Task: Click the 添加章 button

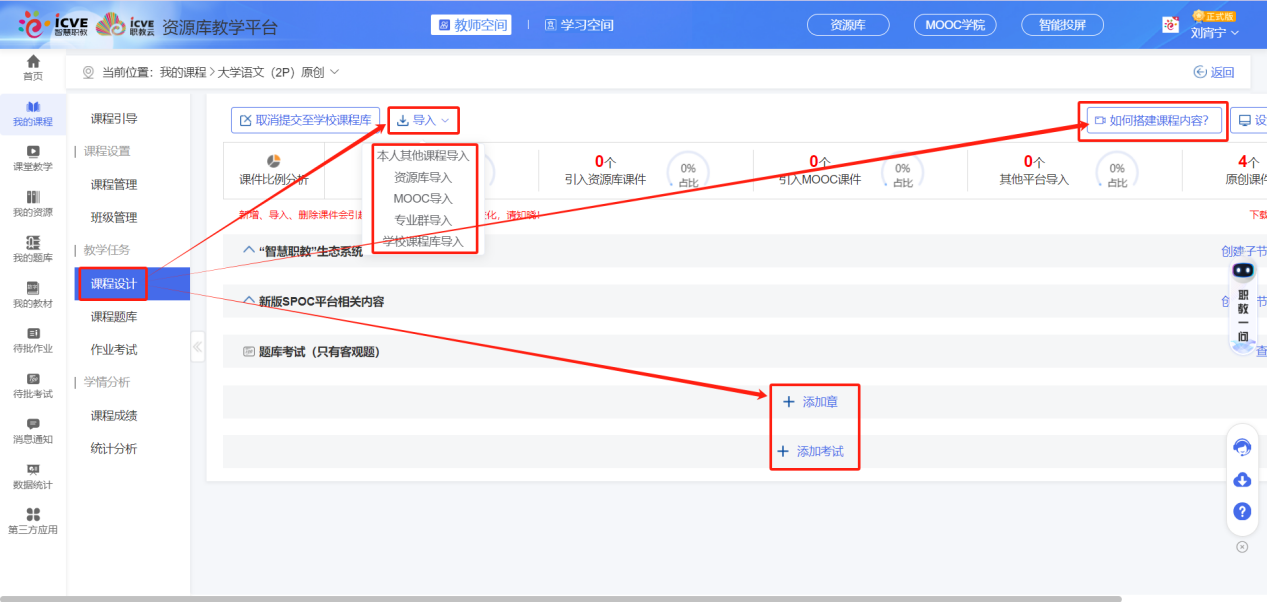Action: 811,401
